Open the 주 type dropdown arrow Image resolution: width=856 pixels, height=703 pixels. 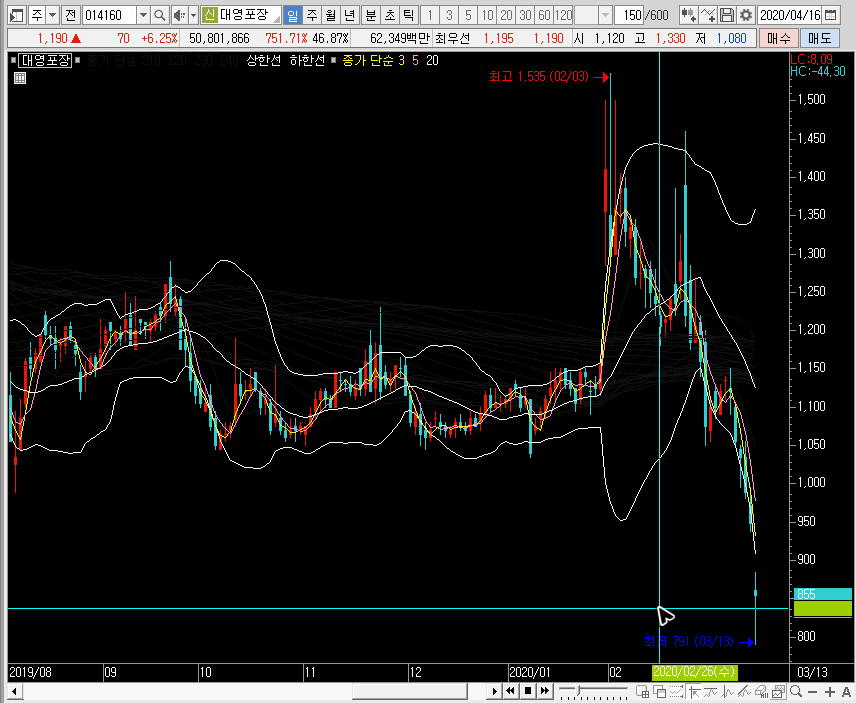(x=53, y=15)
